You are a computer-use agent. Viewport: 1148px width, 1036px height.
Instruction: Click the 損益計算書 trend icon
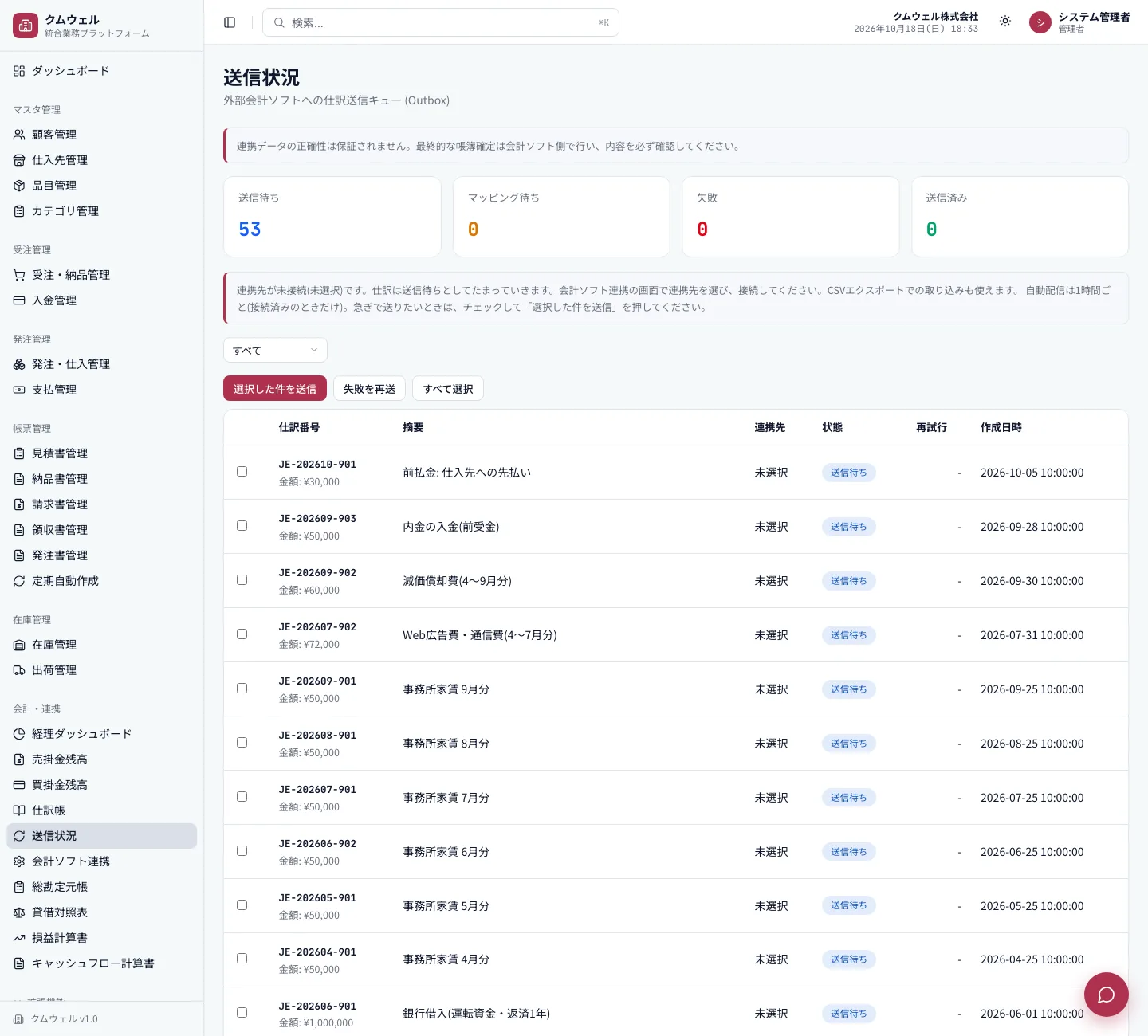pos(19,938)
